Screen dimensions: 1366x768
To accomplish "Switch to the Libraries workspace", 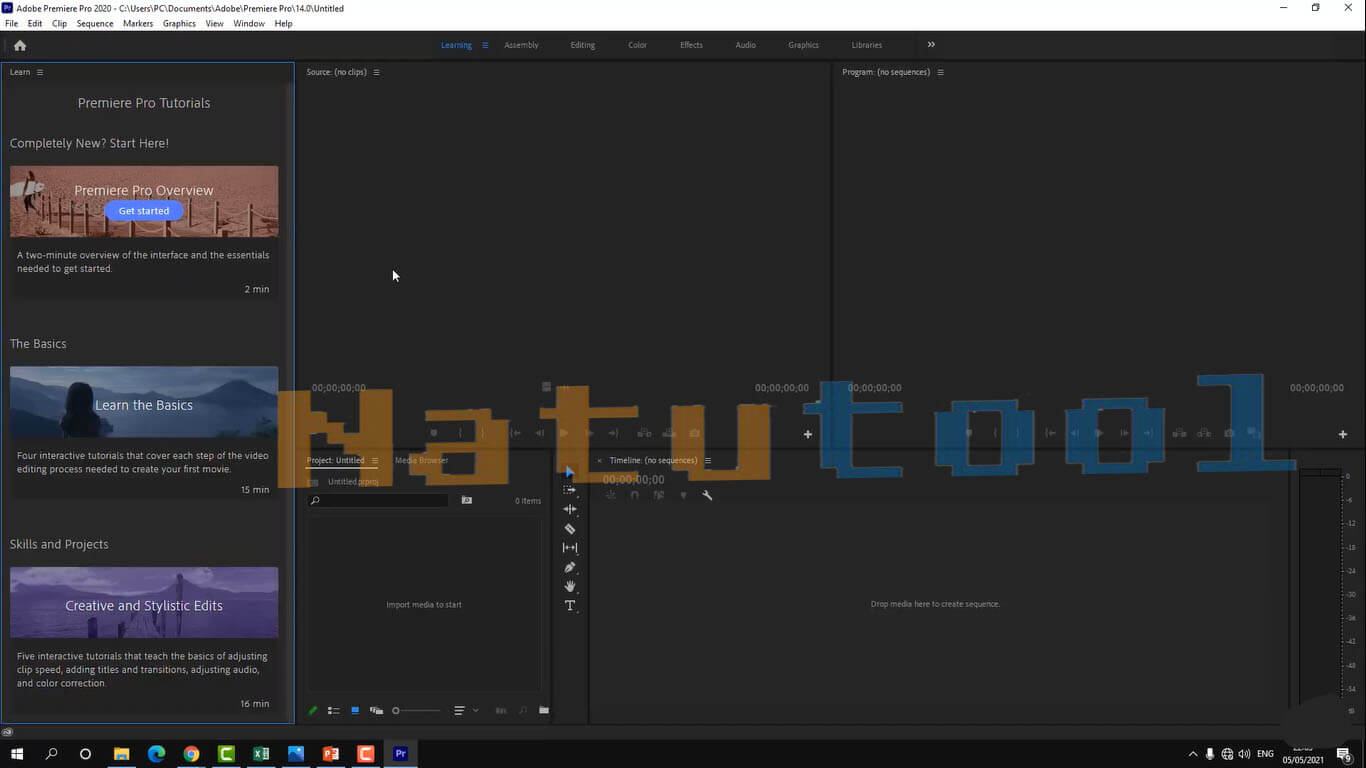I will pos(866,45).
